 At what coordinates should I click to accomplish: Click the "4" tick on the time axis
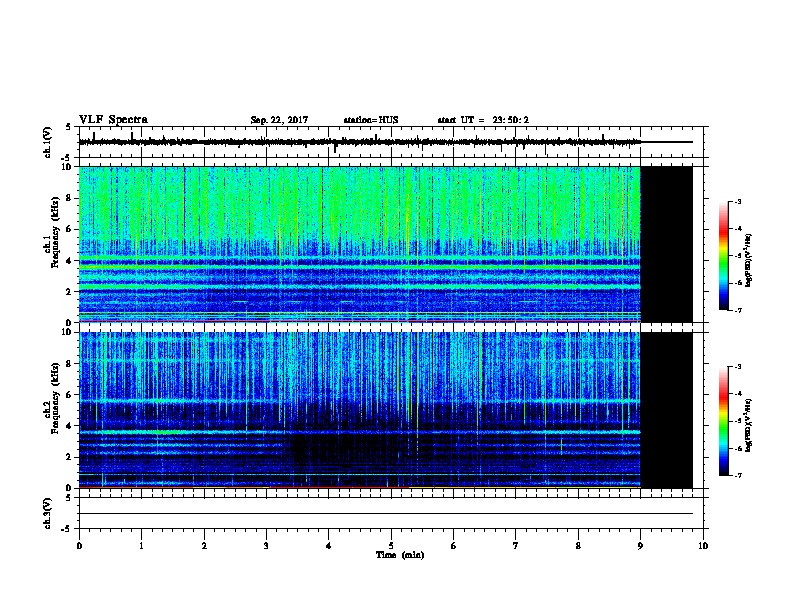point(329,546)
